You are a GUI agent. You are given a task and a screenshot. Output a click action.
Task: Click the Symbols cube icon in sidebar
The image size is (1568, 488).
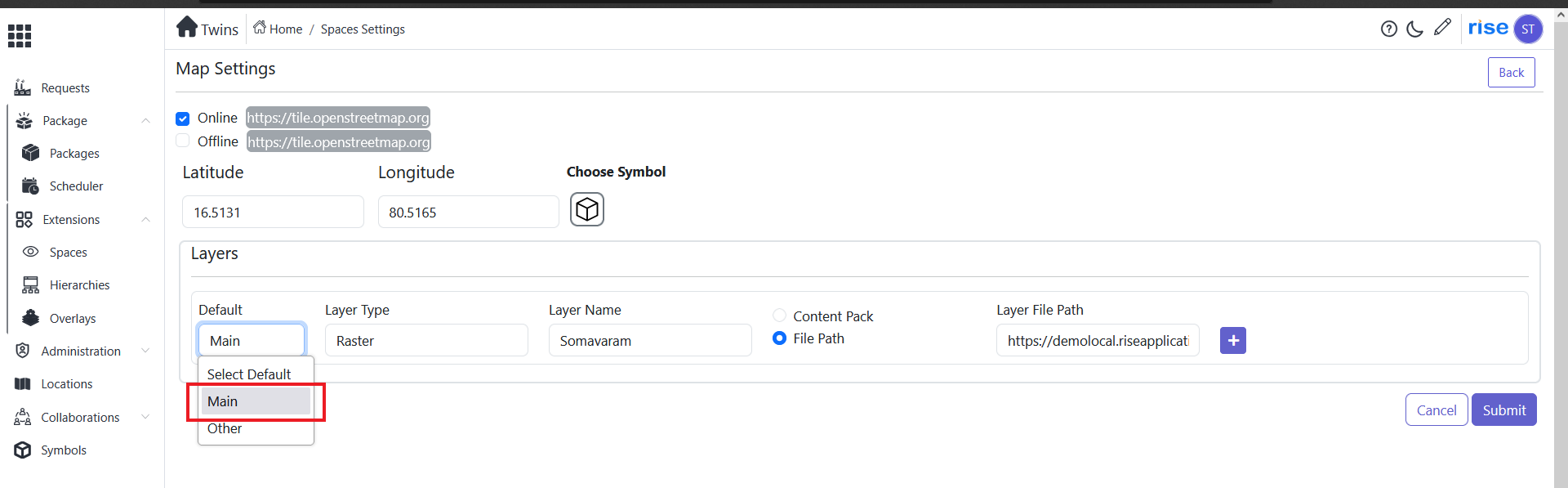pyautogui.click(x=23, y=450)
